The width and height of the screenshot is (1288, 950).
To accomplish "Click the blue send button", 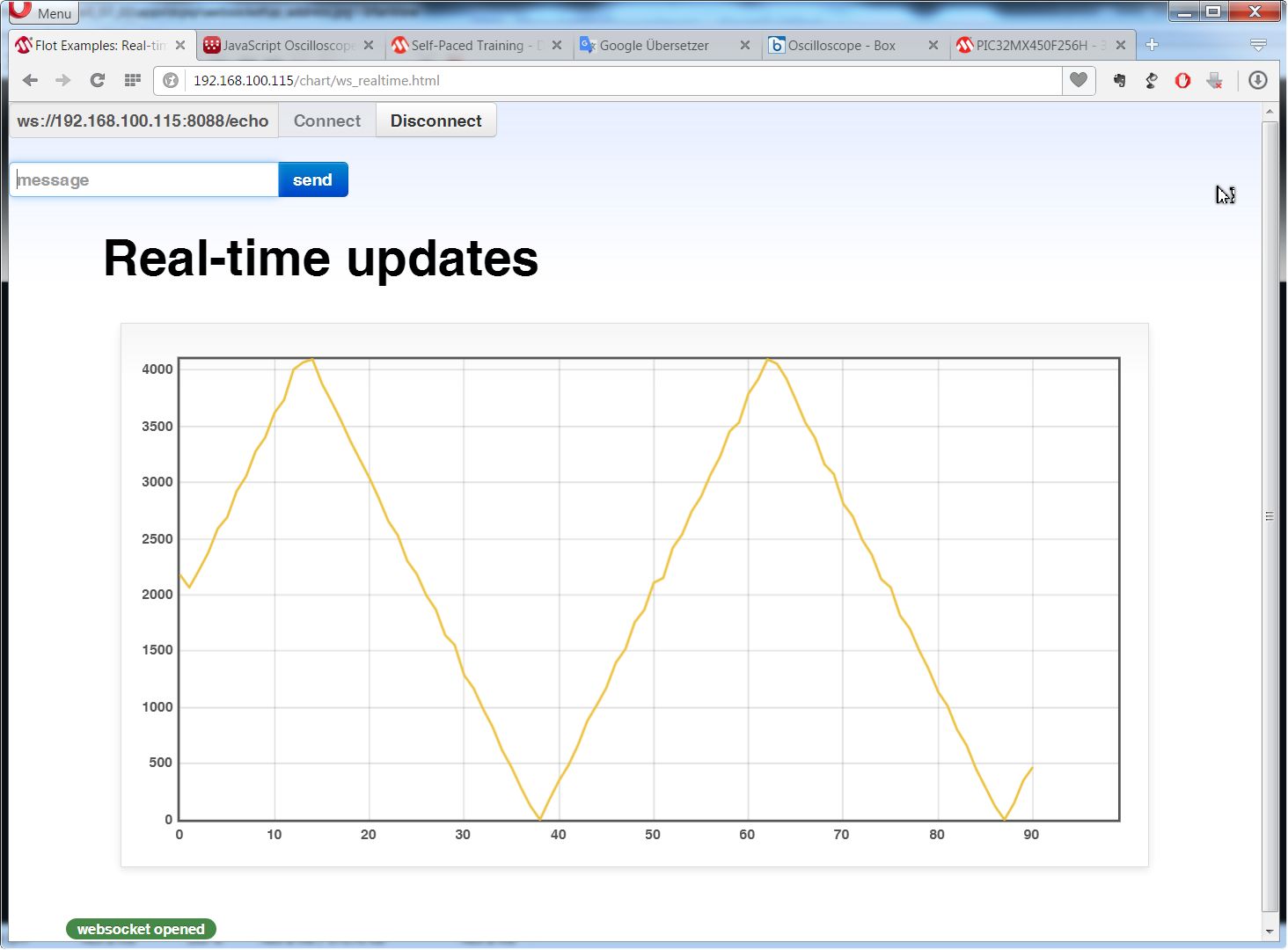I will pyautogui.click(x=312, y=179).
